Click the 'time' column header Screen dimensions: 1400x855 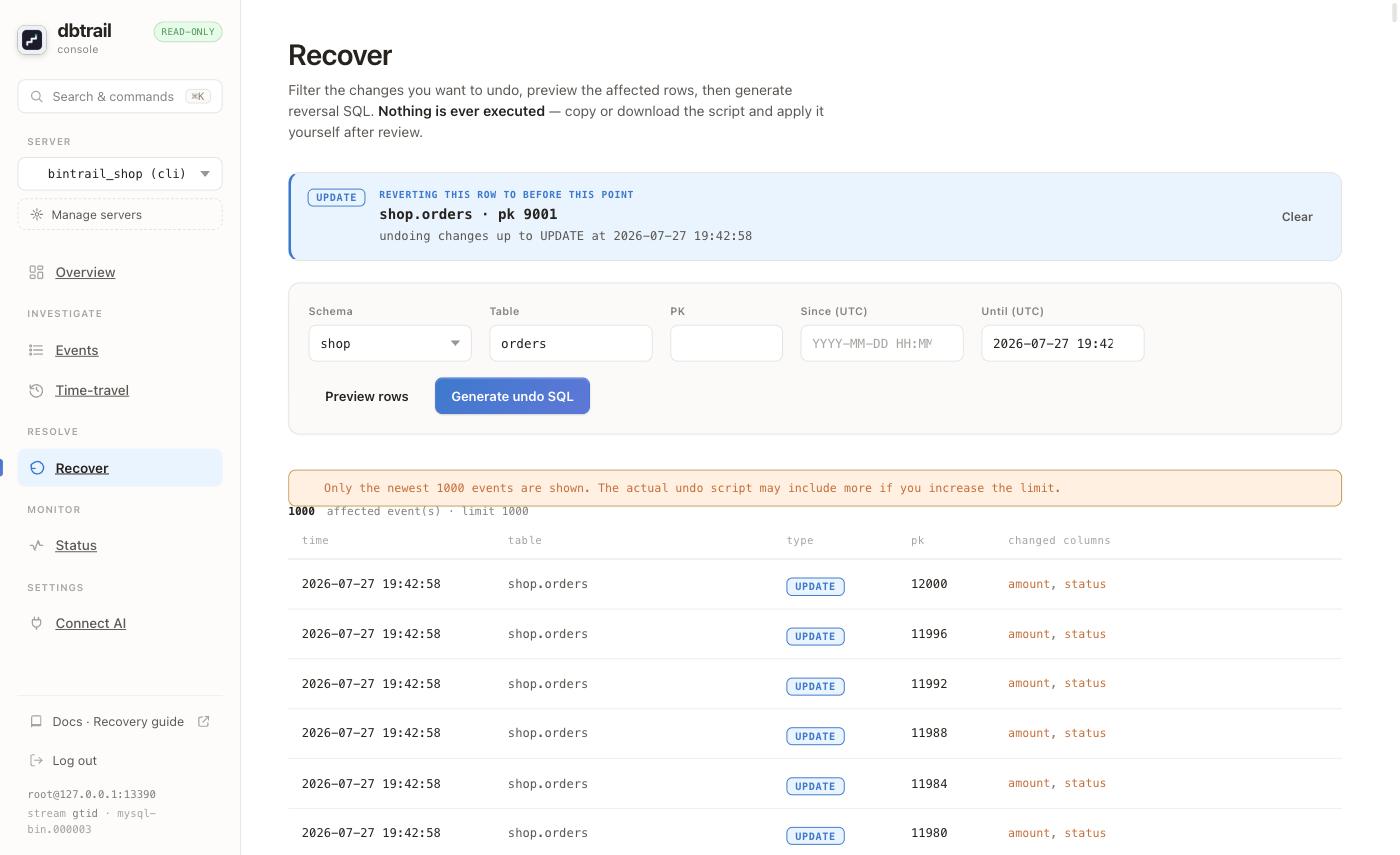pos(315,540)
